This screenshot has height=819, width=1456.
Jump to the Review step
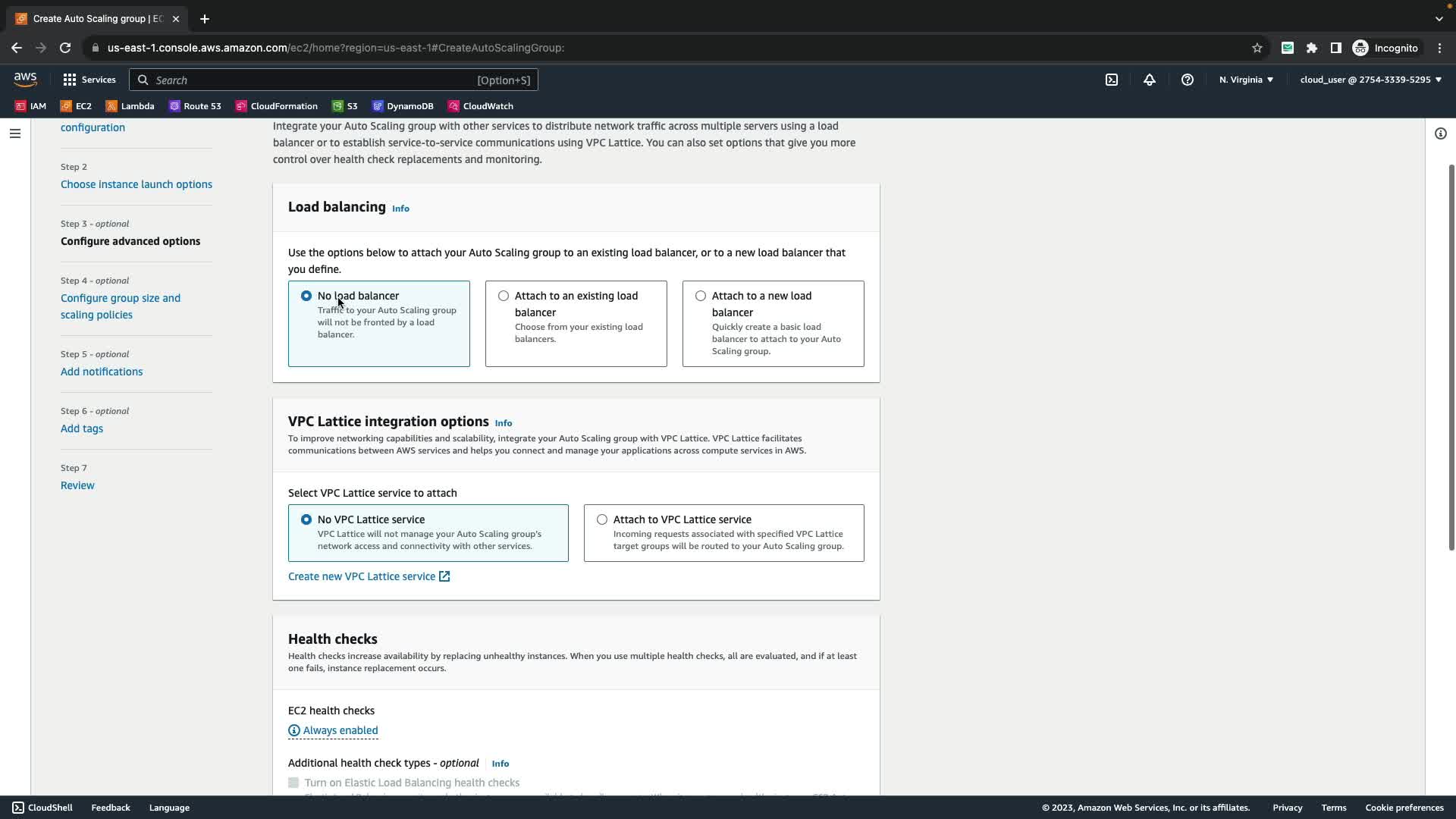coord(77,485)
